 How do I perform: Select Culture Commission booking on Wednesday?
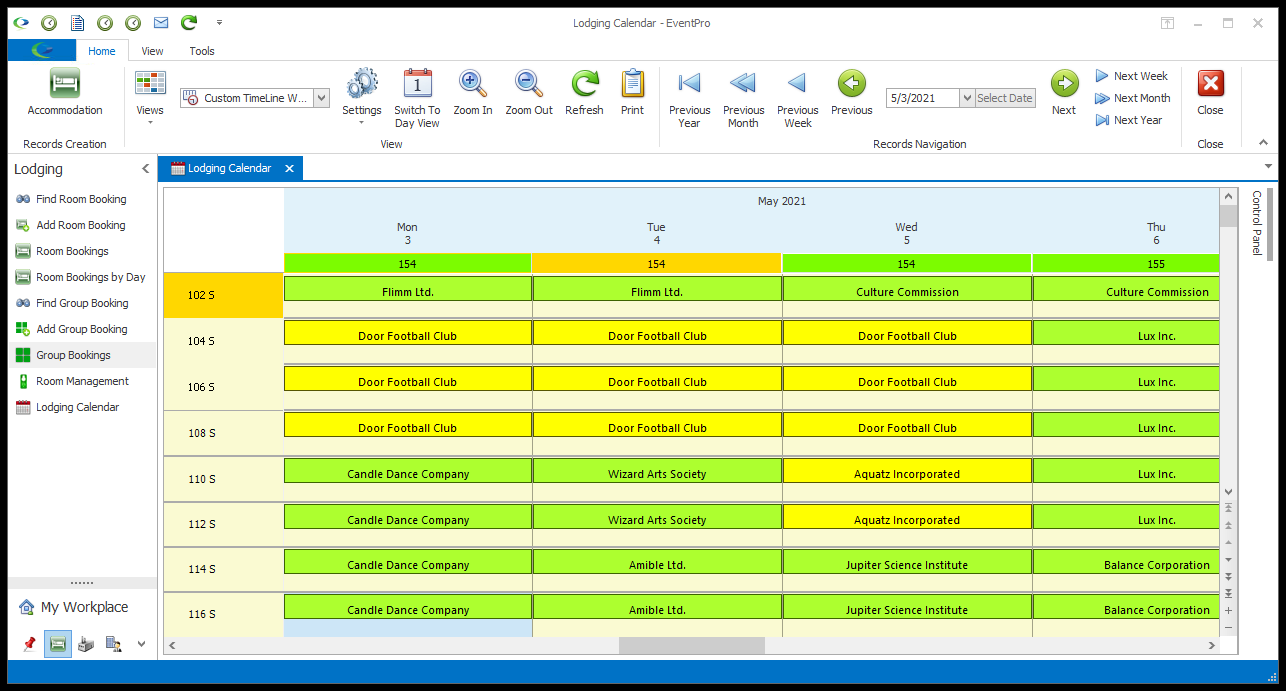coord(907,289)
